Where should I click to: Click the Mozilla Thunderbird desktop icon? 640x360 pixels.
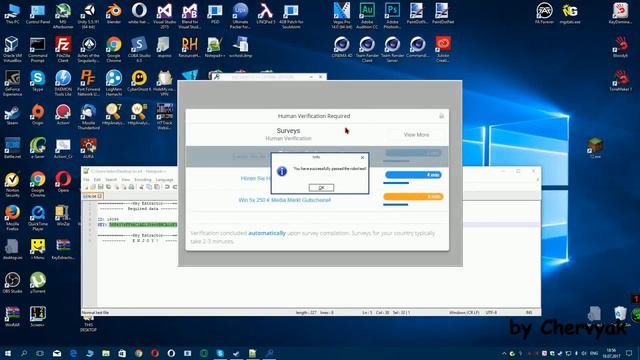tap(89, 117)
